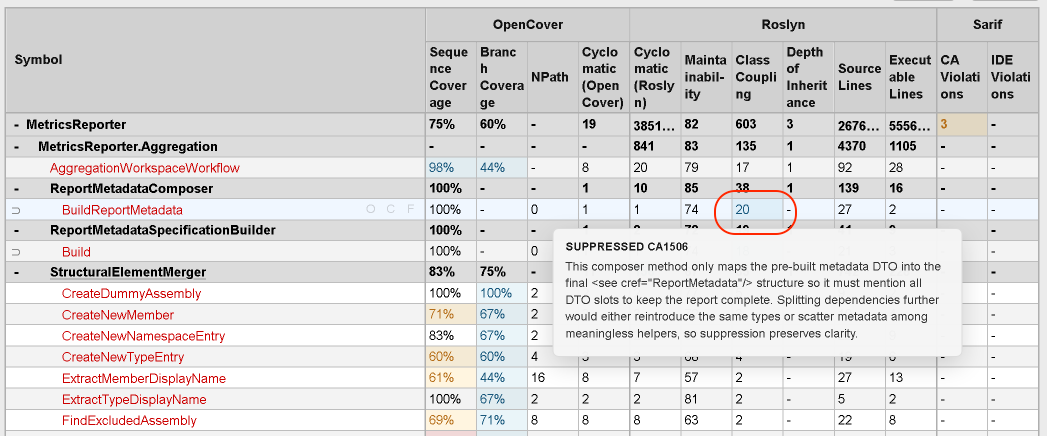Image resolution: width=1047 pixels, height=436 pixels.
Task: Click the StructuralElementMerger symbol name
Action: (x=128, y=272)
